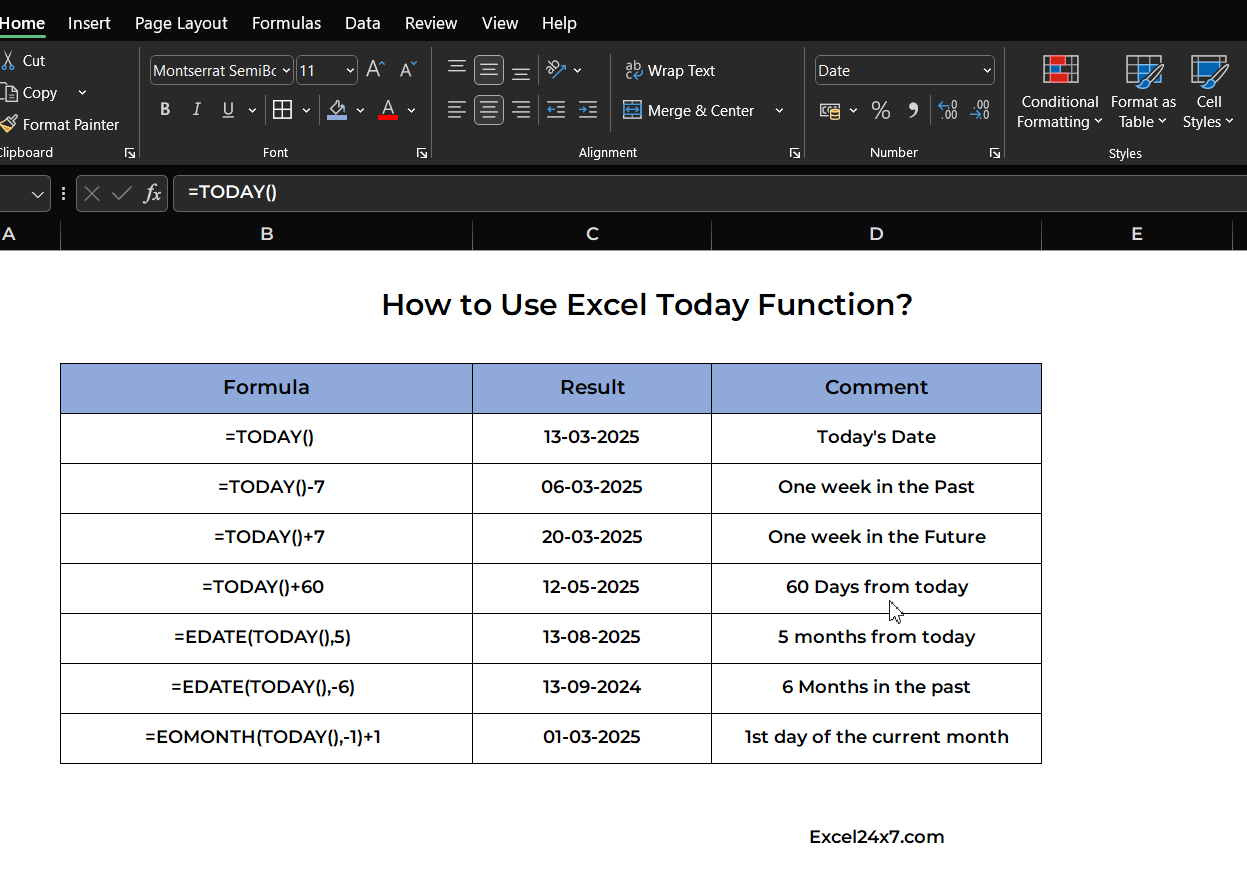
Task: Open the View tab
Action: 499,22
